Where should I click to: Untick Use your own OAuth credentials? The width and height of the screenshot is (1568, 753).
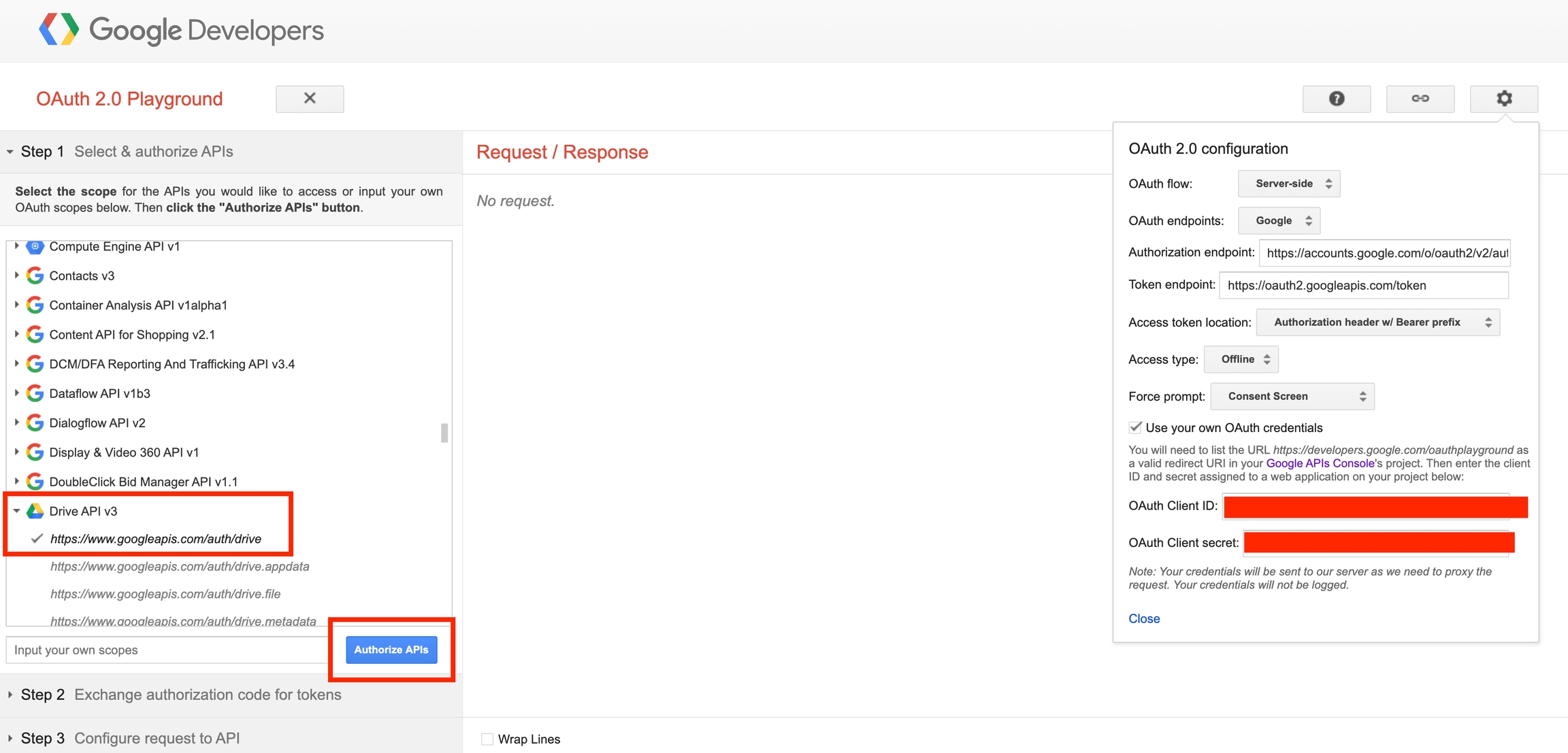1135,427
